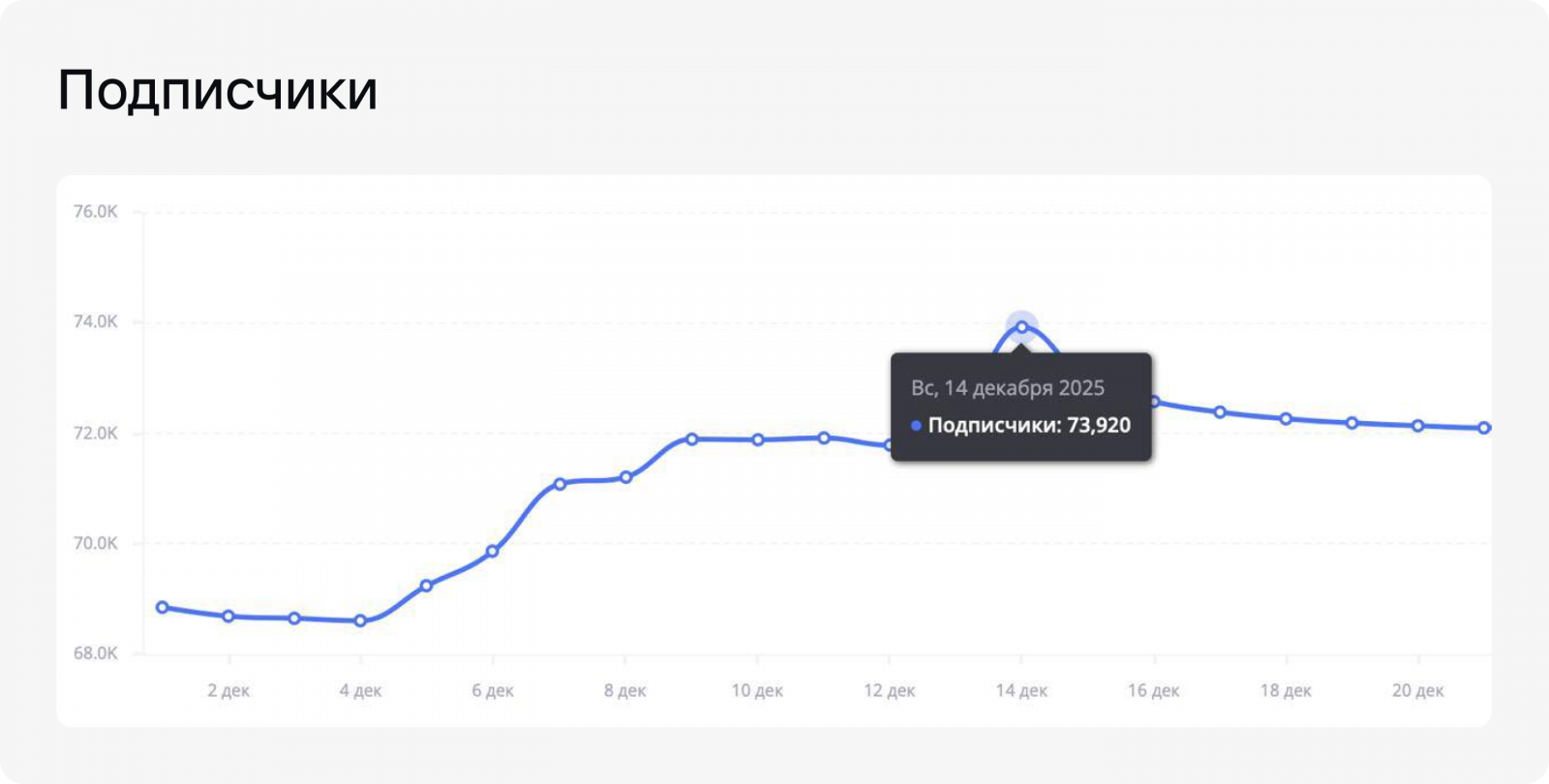Select the data point above 18 дек
The image size is (1549, 784).
pyautogui.click(x=1286, y=419)
